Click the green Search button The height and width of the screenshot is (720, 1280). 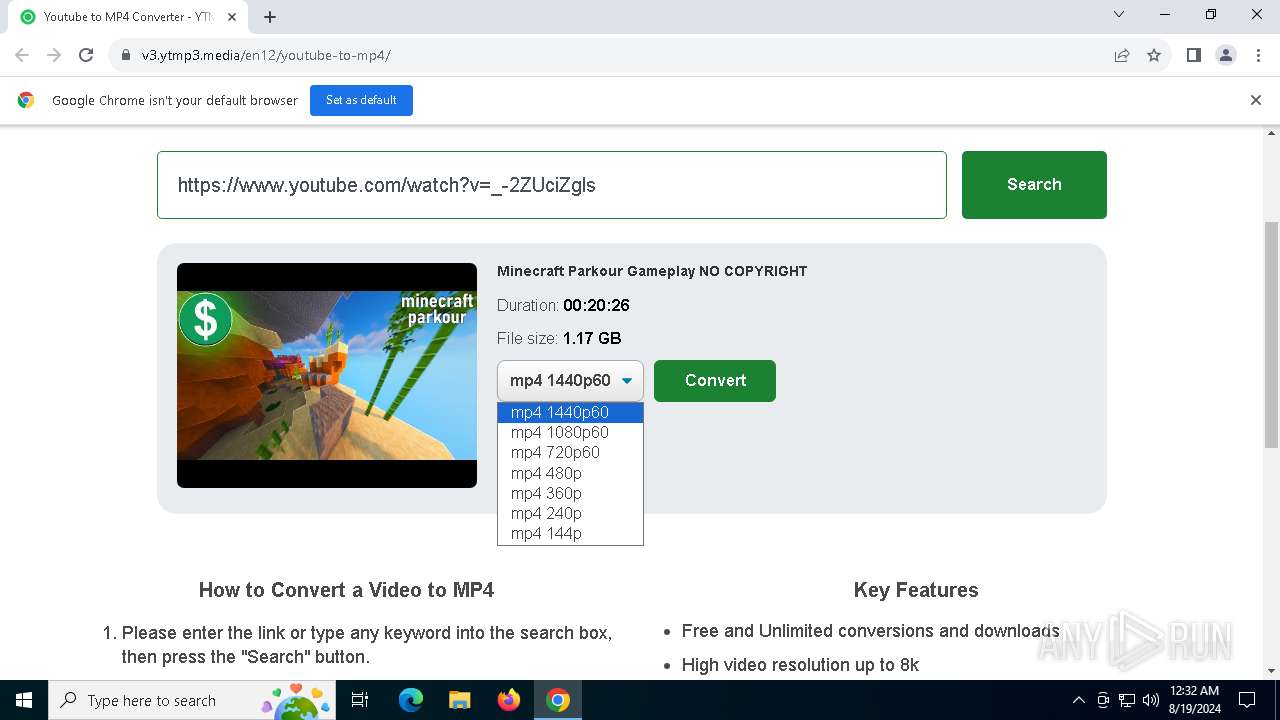click(1034, 185)
